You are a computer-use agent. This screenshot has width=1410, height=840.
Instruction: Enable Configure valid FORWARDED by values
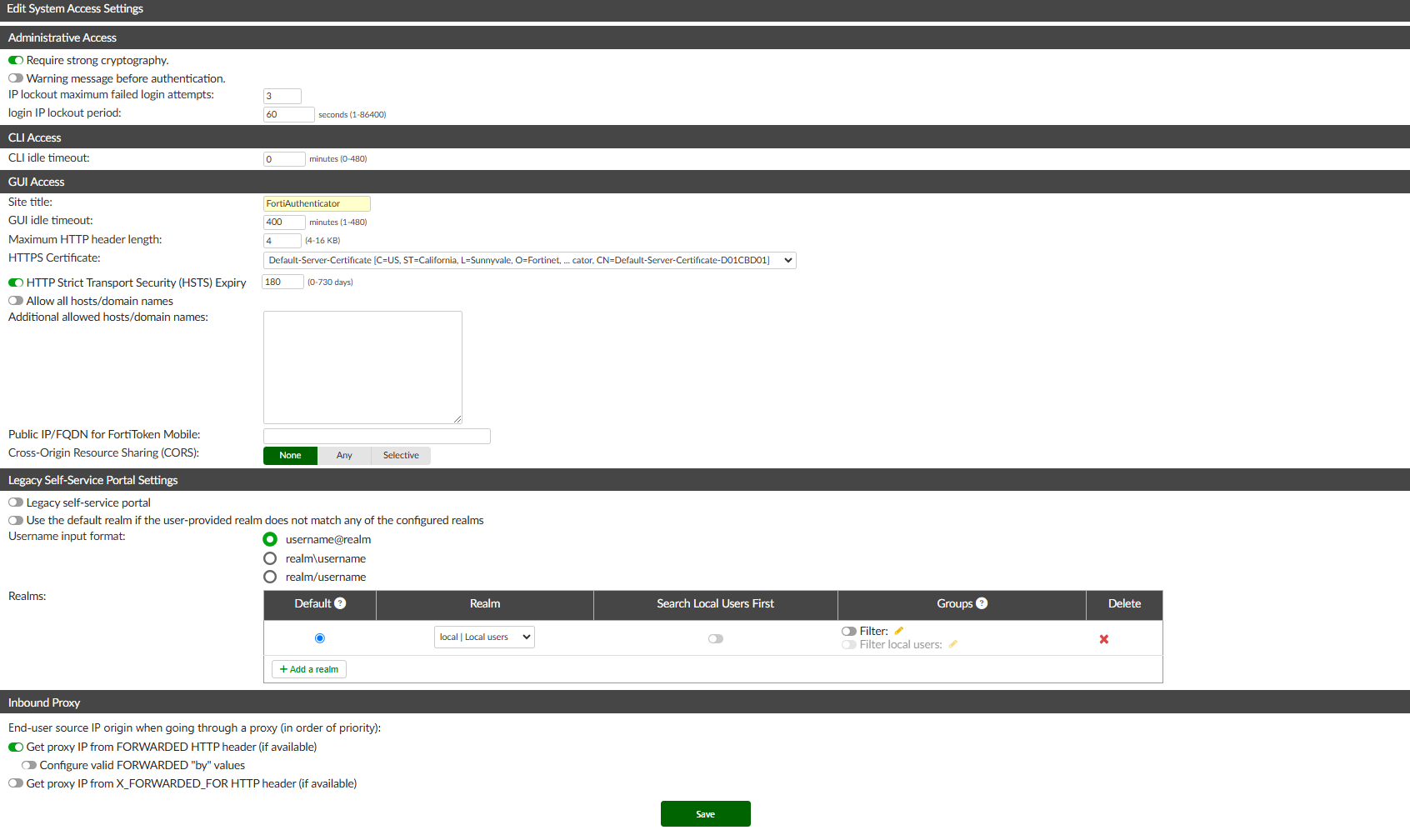pyautogui.click(x=29, y=765)
